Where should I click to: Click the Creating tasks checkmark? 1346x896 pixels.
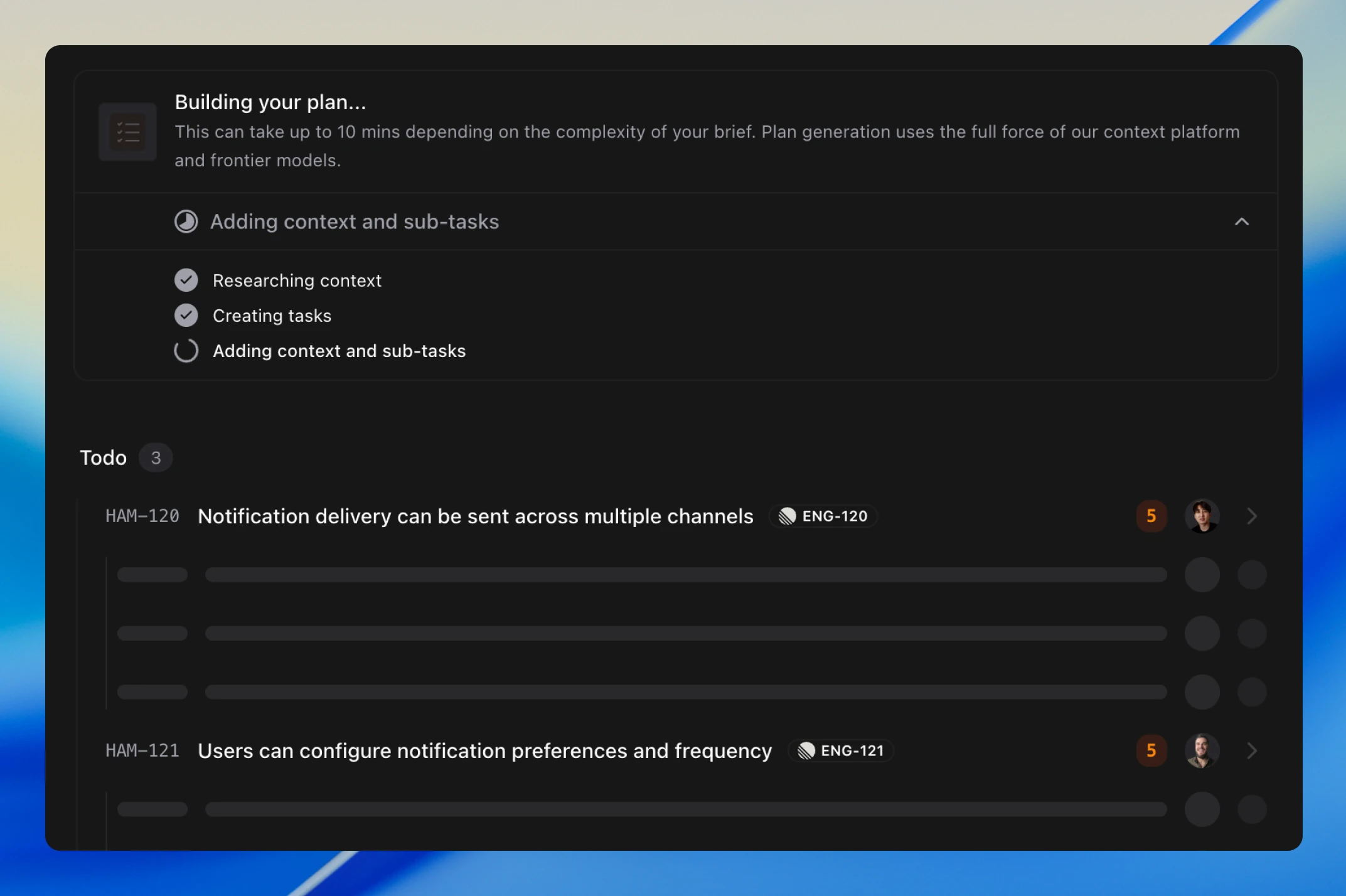point(186,316)
